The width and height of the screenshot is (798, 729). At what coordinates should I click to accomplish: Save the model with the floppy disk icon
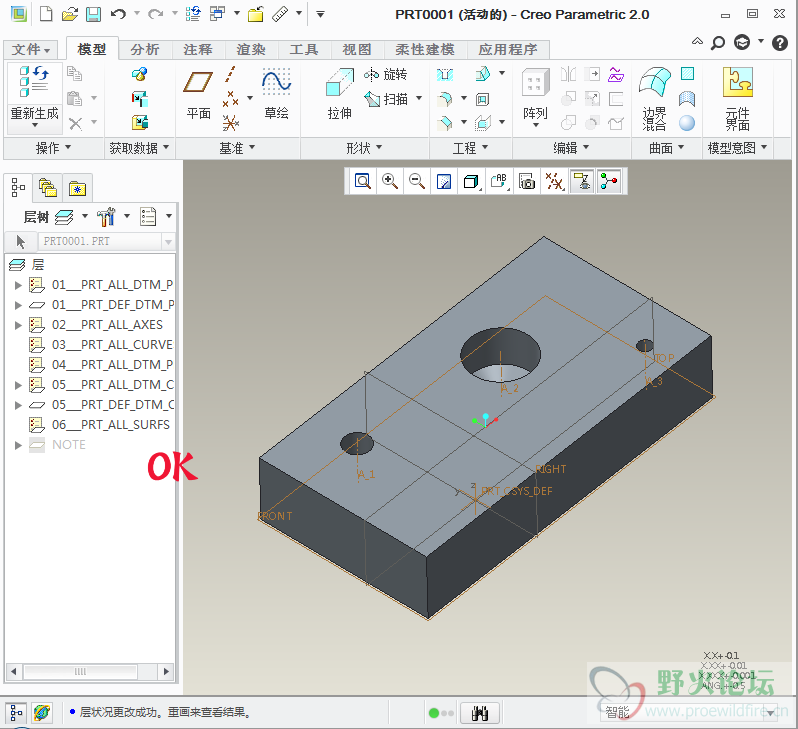coord(93,14)
